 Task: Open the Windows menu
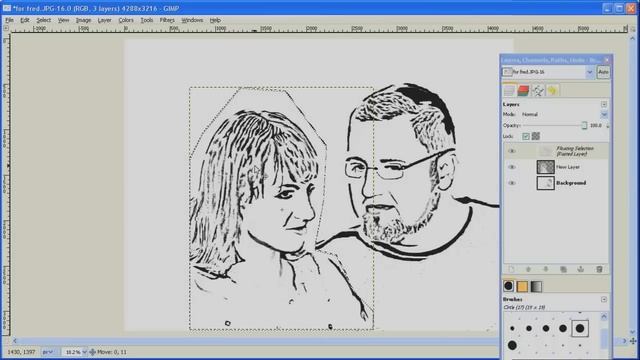point(192,20)
